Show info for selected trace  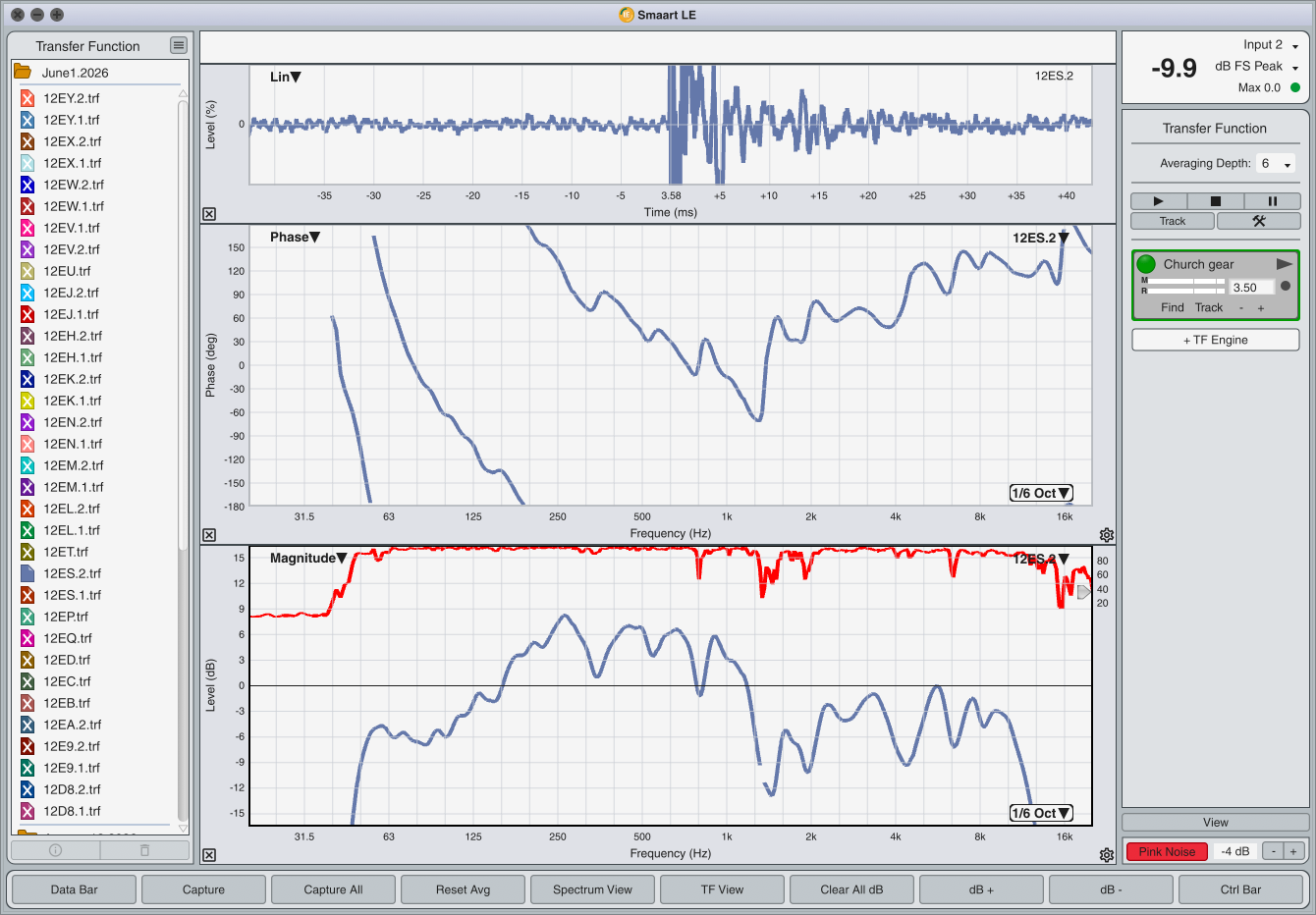coord(56,850)
